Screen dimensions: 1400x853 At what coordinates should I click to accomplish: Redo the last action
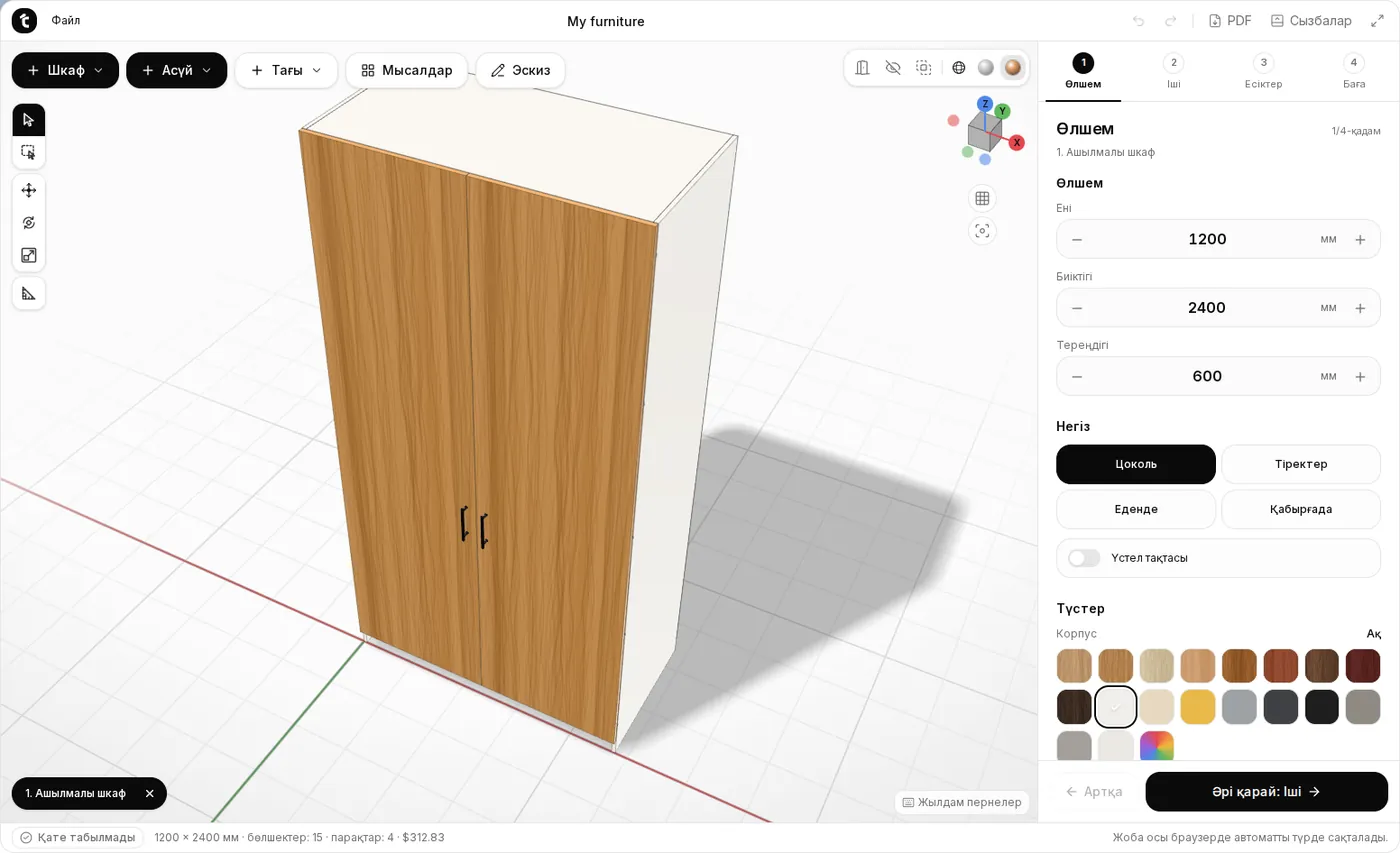click(1170, 21)
